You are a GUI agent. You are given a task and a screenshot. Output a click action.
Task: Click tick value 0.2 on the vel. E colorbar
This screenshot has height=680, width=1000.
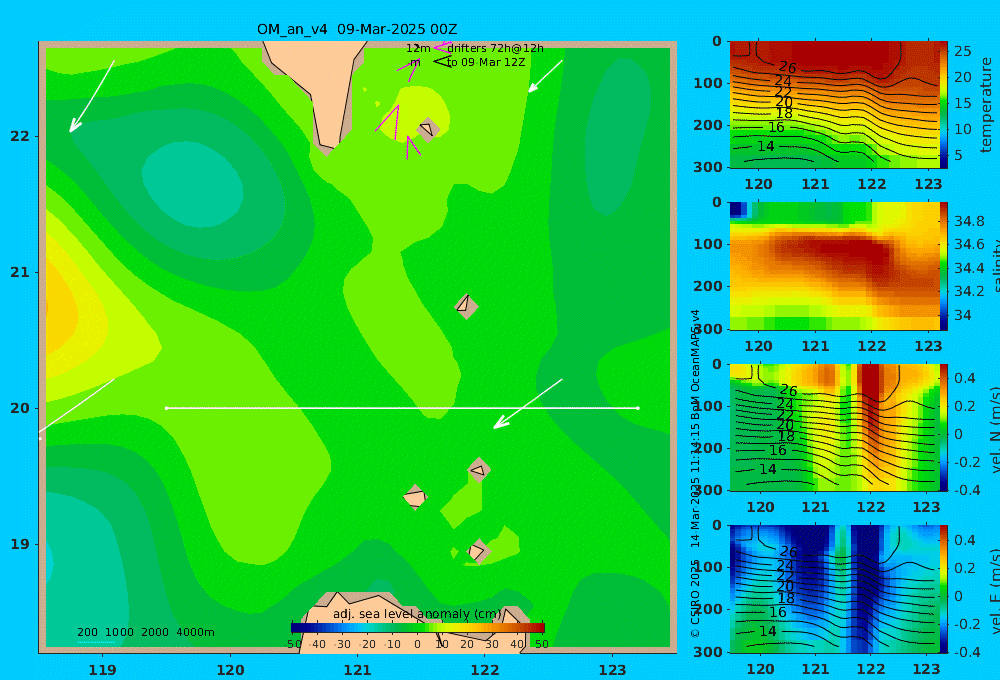coord(965,568)
